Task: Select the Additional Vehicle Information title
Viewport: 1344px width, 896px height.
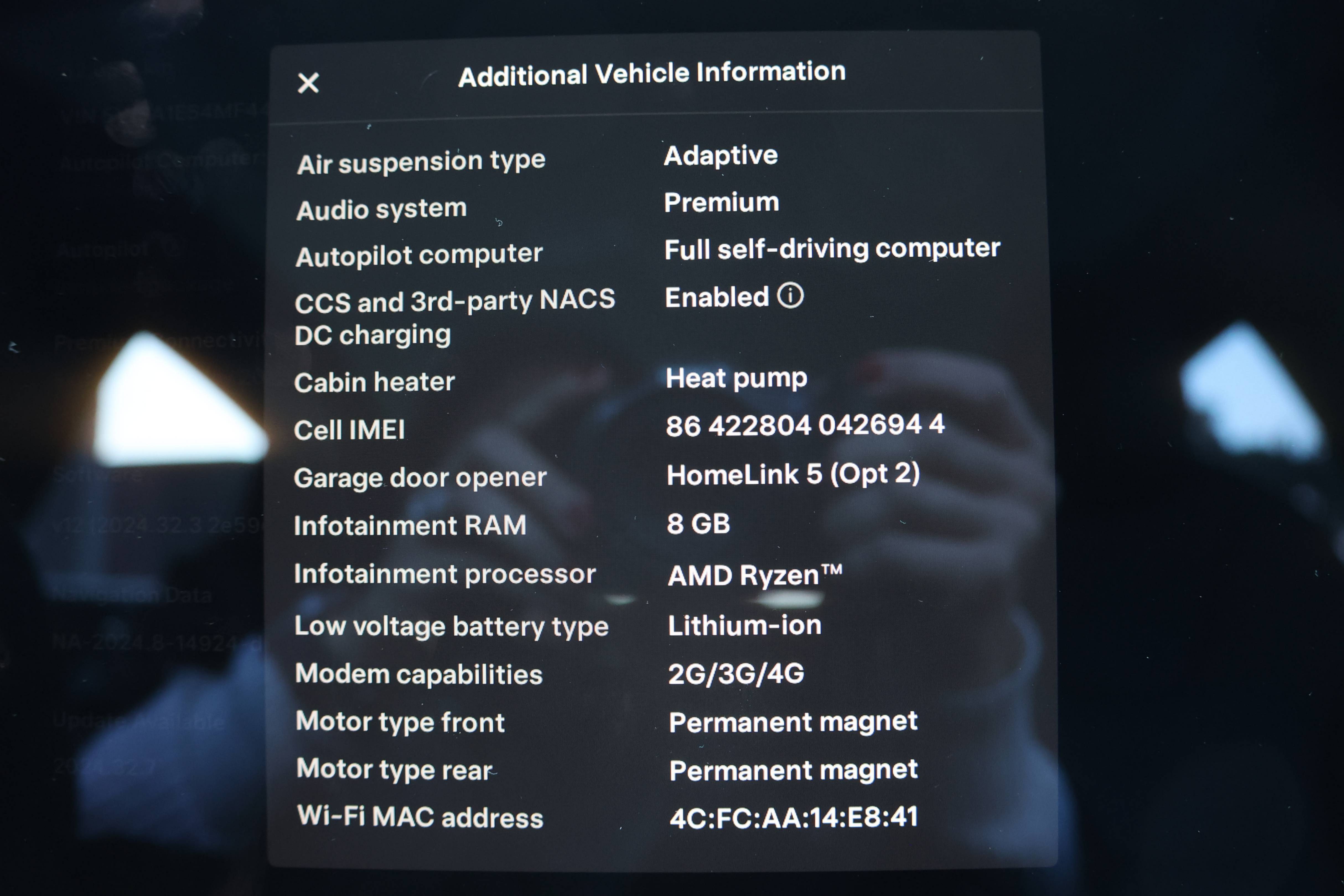Action: pyautogui.click(x=651, y=74)
